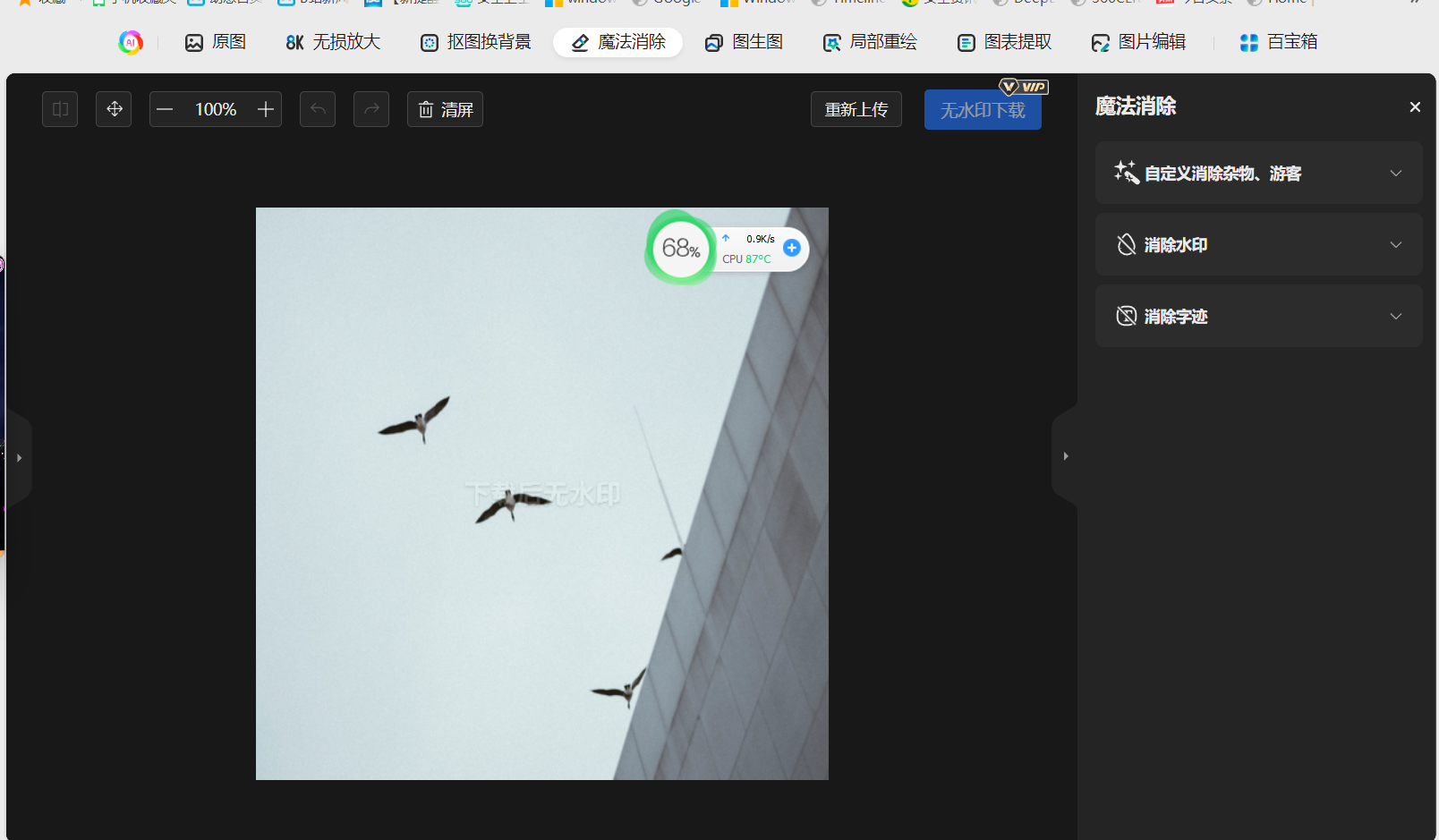Select the move/pan tool

(x=114, y=109)
